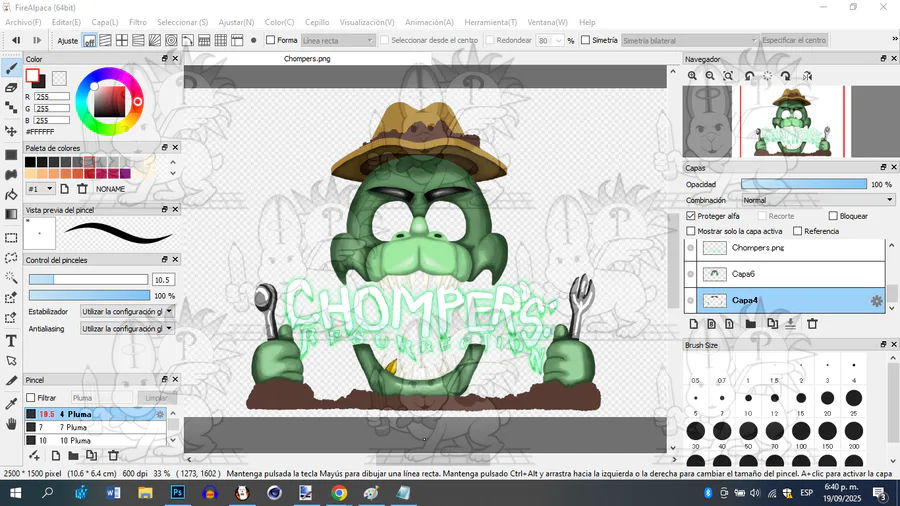This screenshot has width=900, height=506.
Task: Open the Simetría bilateral dropdown
Action: [x=689, y=41]
